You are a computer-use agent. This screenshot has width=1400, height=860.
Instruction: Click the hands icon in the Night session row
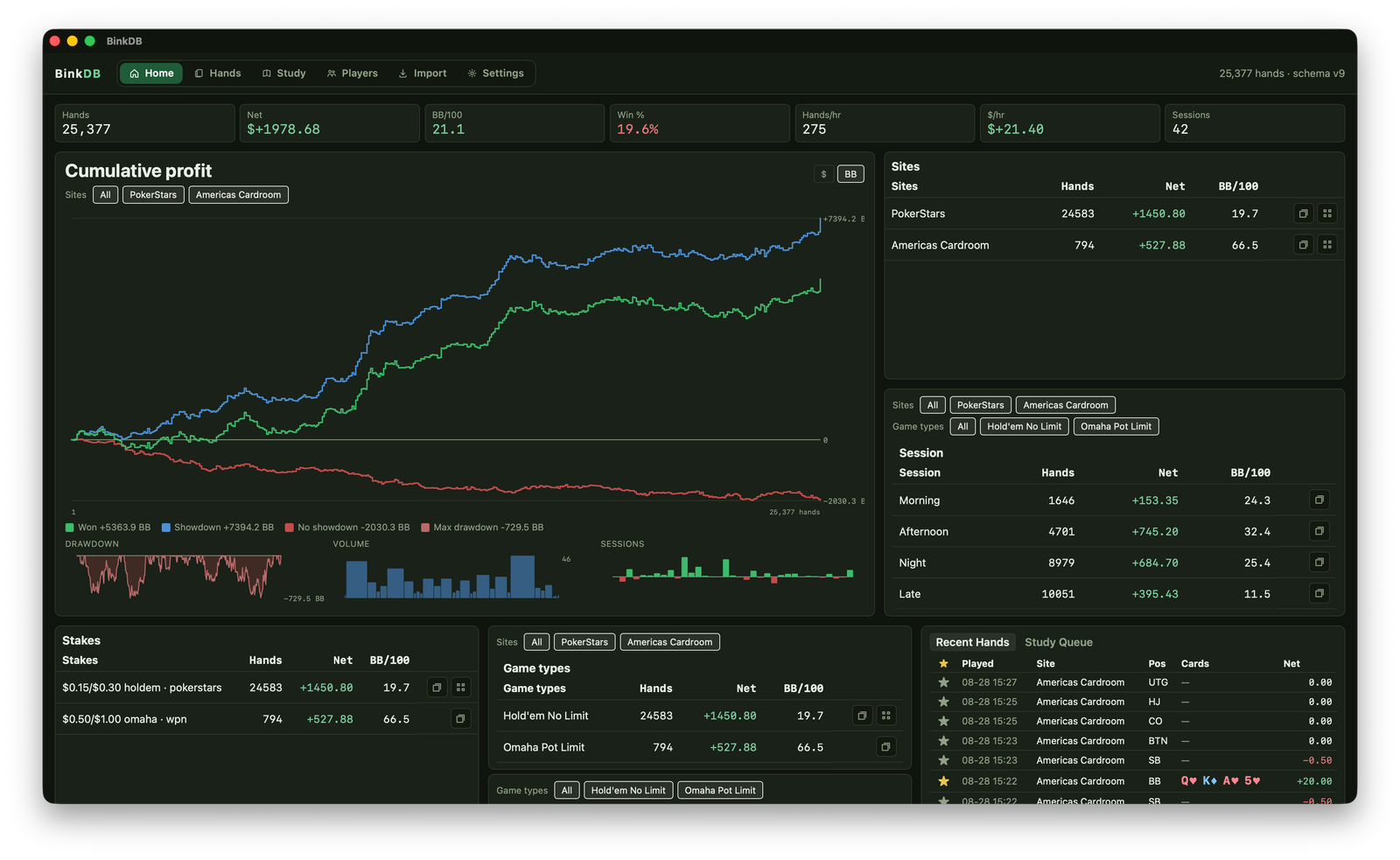1319,562
